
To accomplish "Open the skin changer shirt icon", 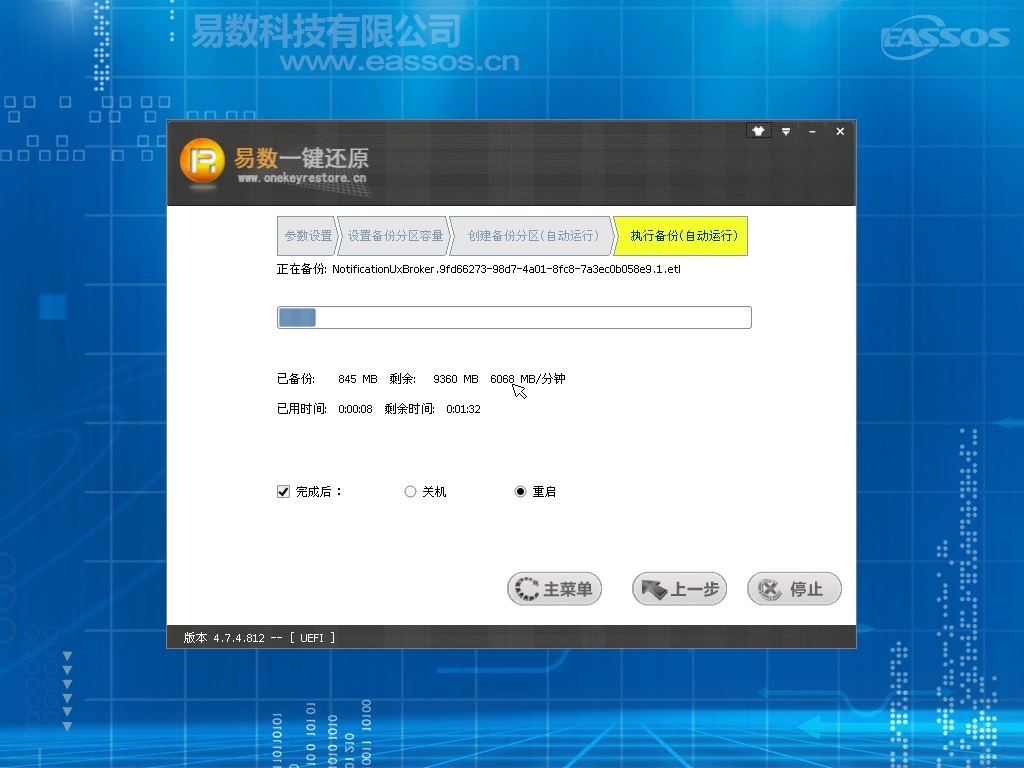I will 758,131.
